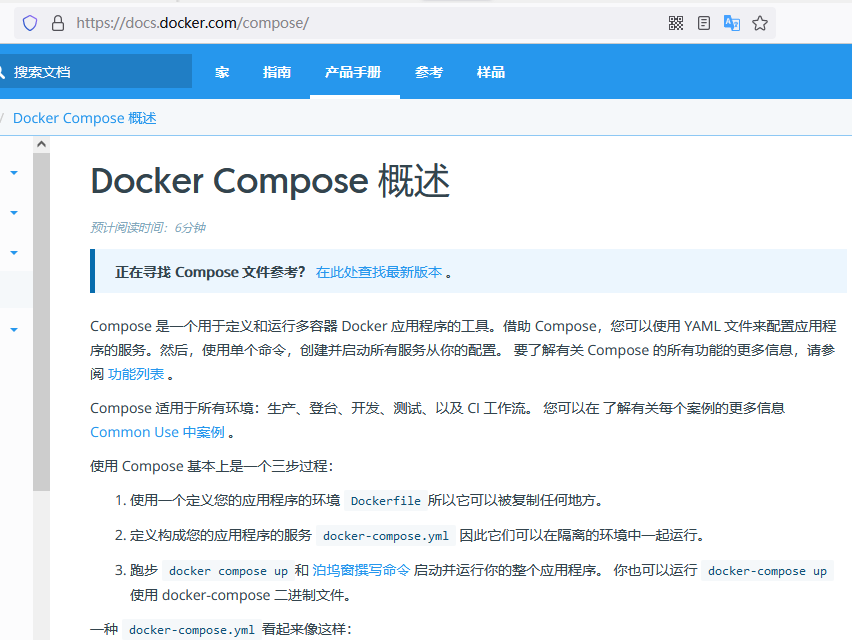Click the sidebar scrollbar up arrow

coord(41,144)
